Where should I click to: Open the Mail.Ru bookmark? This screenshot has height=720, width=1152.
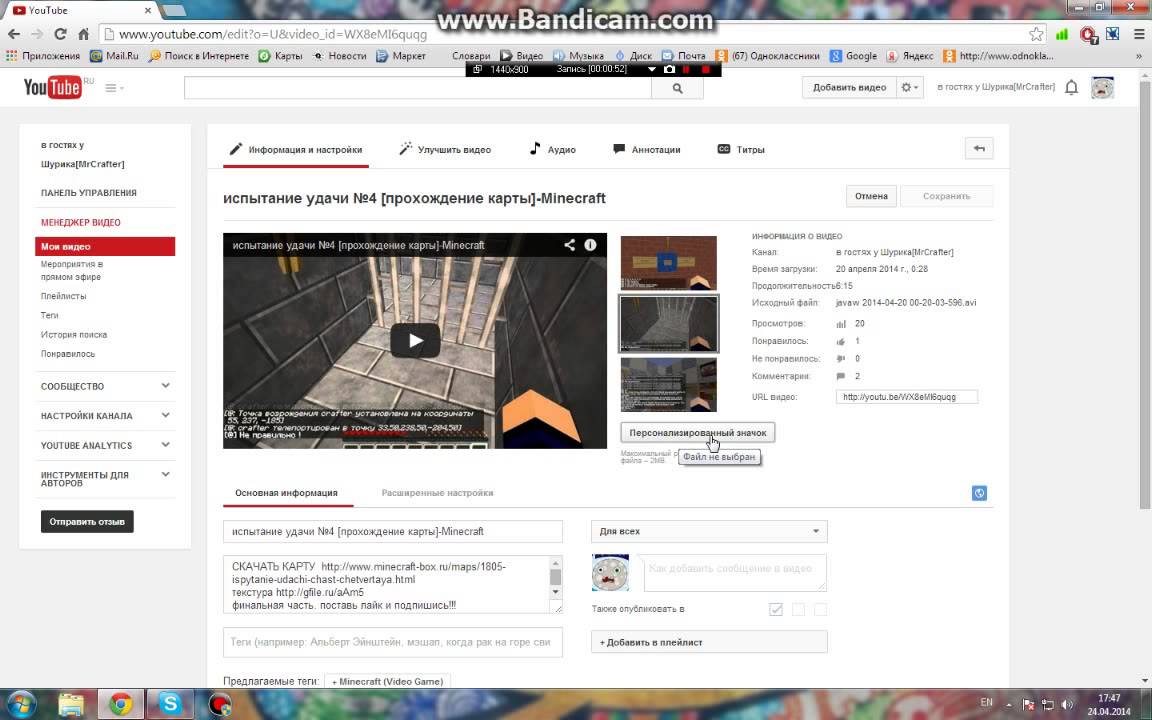114,56
